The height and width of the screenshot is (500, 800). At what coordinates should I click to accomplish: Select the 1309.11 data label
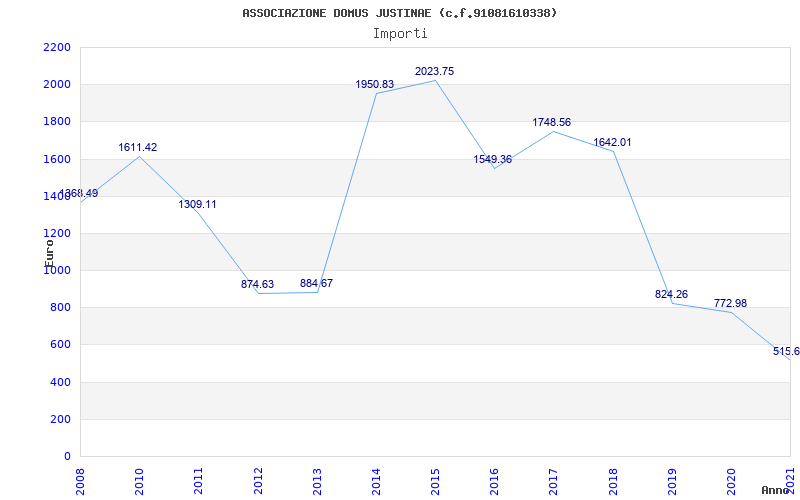pos(197,205)
